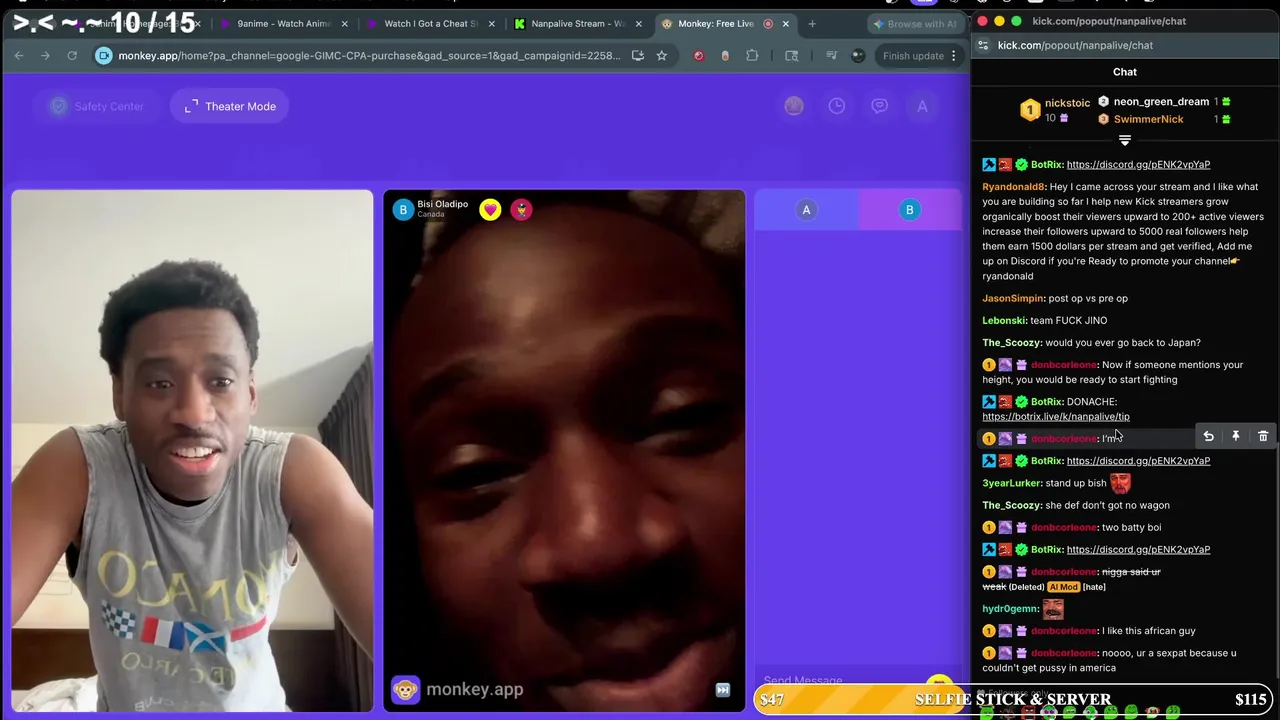Open the history clock icon in Monkey header
This screenshot has width=1280, height=720.
point(837,106)
